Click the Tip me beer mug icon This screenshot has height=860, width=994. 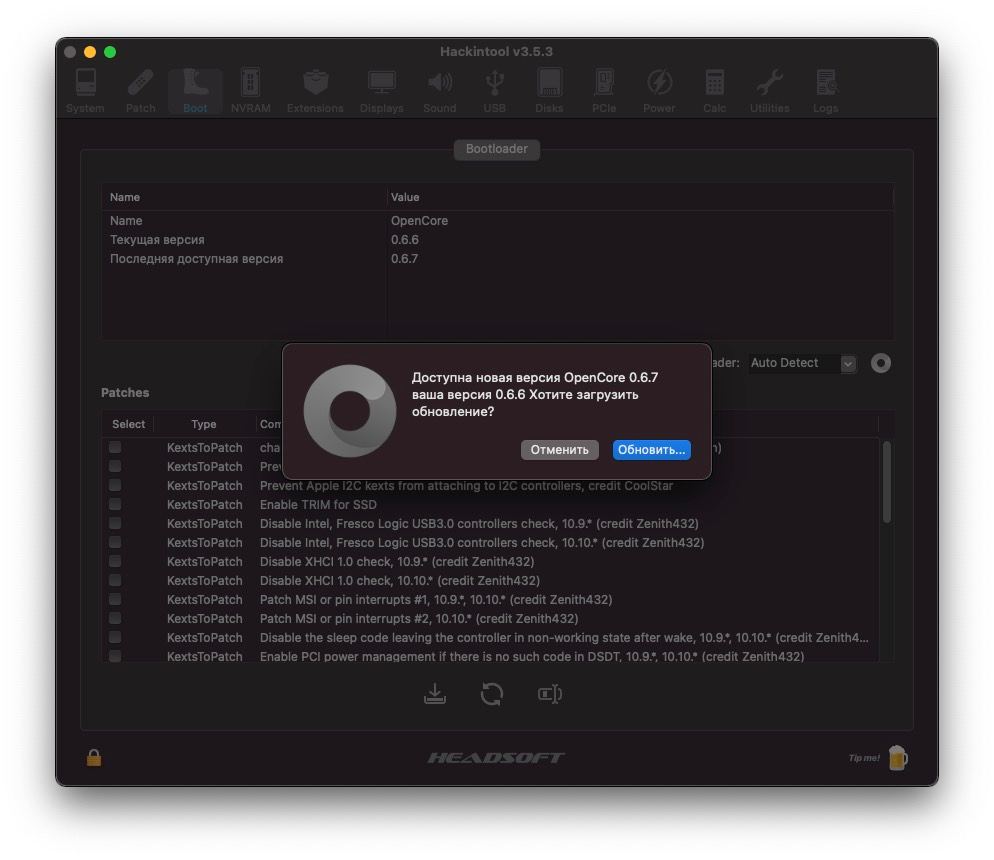click(898, 757)
